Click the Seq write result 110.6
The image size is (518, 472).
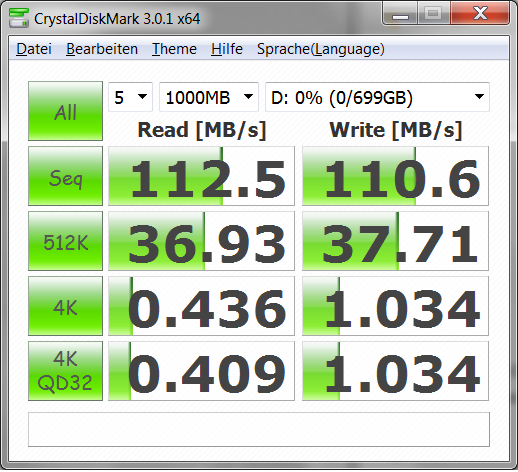[x=395, y=176]
